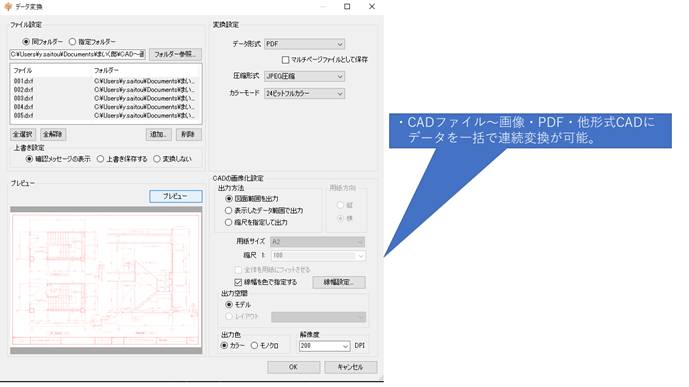Select モノクロ output color option
Screen dimensions: 689x387
pyautogui.click(x=254, y=346)
